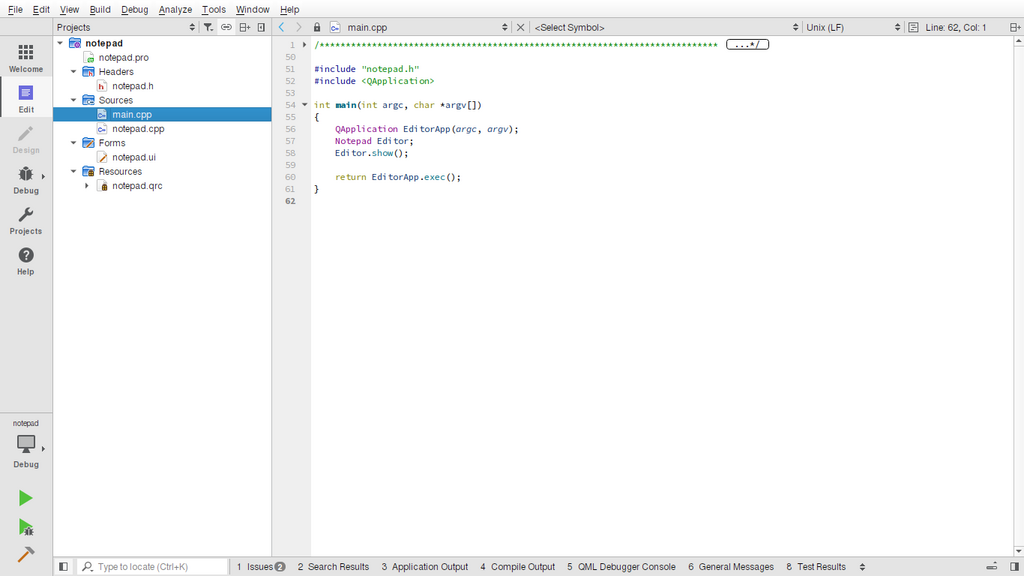
Task: Toggle the file read-only lock icon
Action: (317, 27)
